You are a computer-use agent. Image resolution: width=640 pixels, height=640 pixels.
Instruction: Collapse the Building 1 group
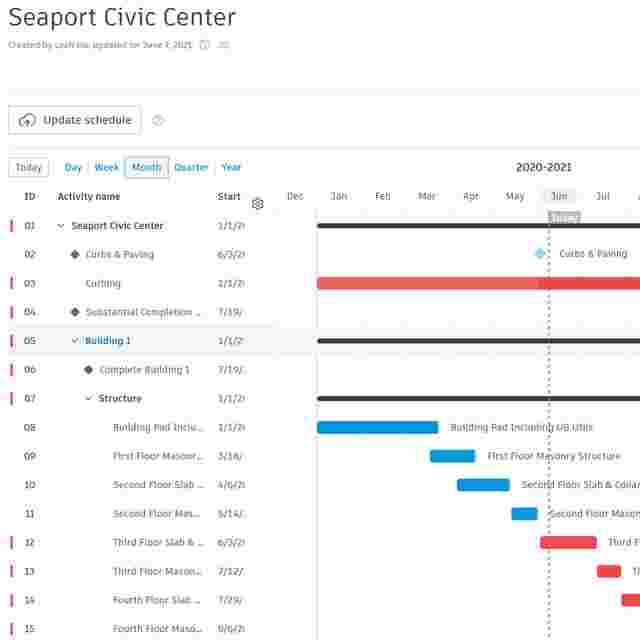tap(75, 341)
